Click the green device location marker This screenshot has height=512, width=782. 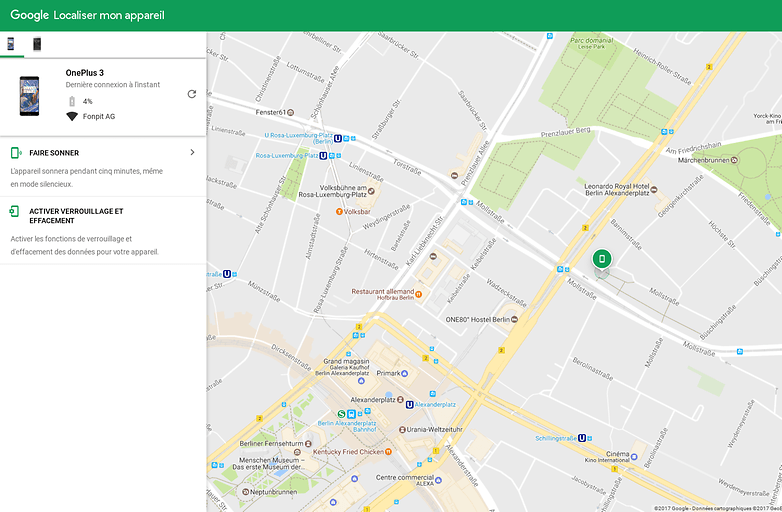pyautogui.click(x=602, y=259)
